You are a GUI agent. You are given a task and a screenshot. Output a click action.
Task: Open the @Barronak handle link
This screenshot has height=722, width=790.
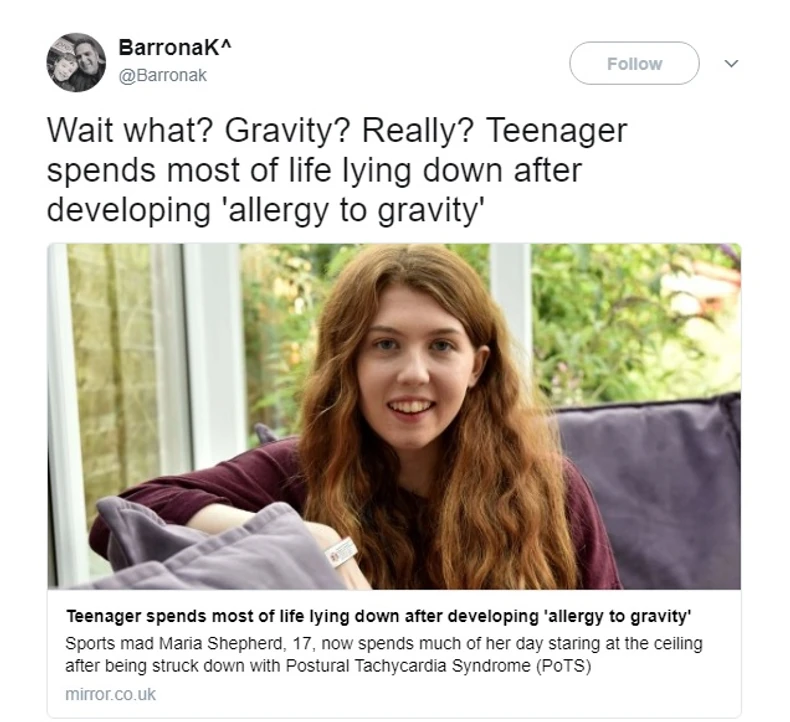point(162,75)
